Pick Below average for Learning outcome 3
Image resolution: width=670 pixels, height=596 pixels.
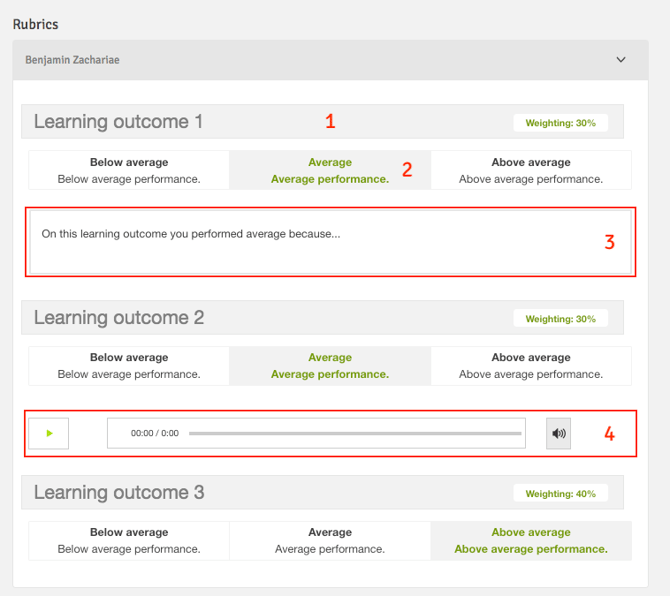[x=129, y=540]
